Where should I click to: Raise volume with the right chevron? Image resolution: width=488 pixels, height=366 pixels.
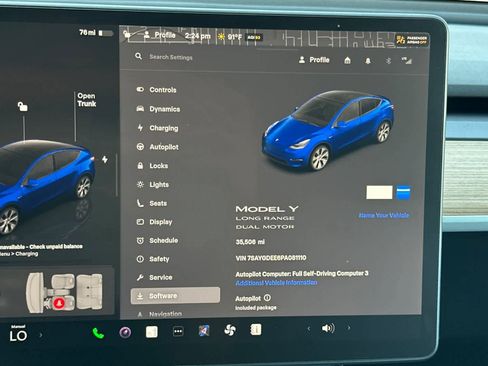[349, 328]
